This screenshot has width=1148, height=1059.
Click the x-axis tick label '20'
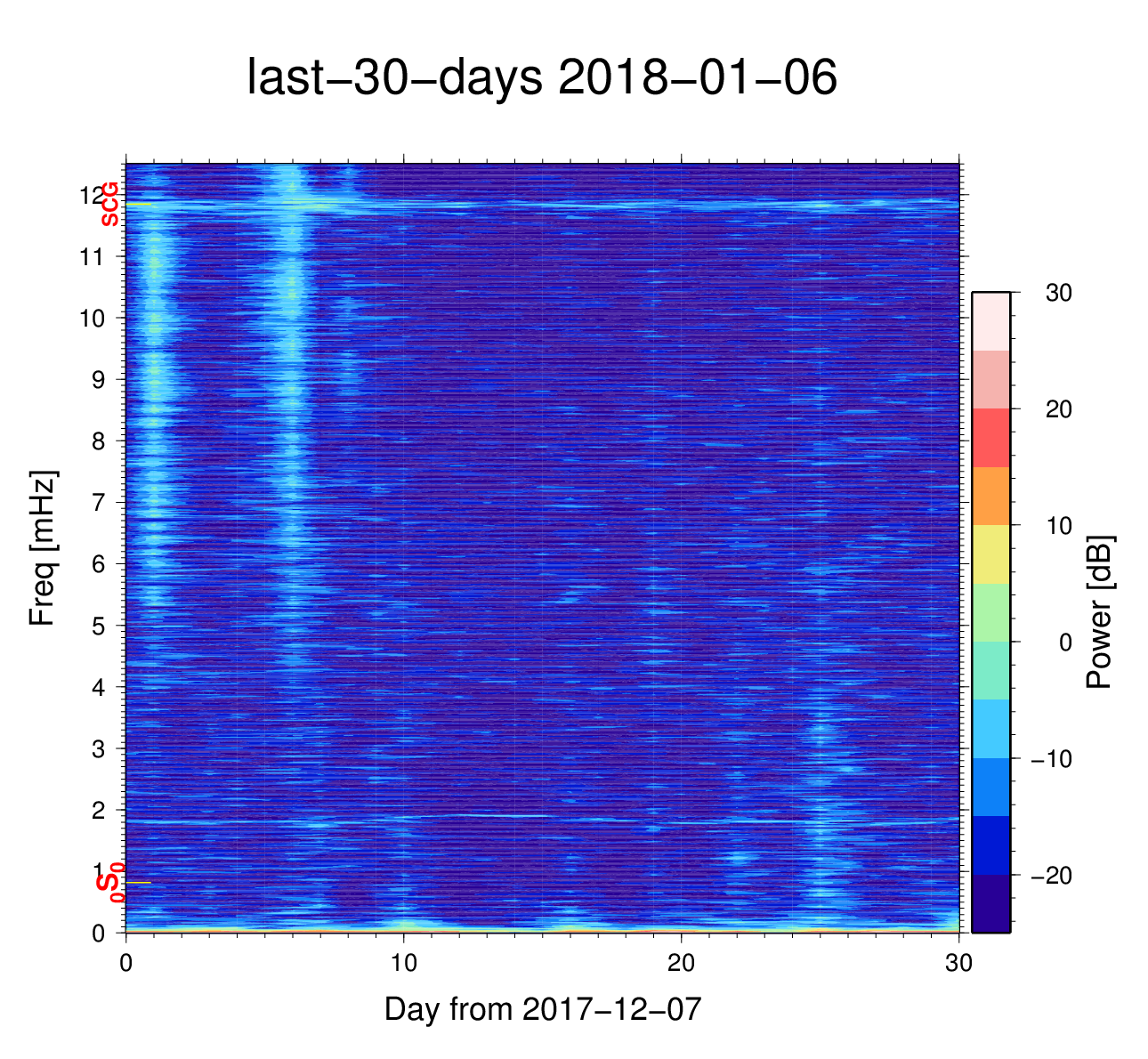(681, 964)
